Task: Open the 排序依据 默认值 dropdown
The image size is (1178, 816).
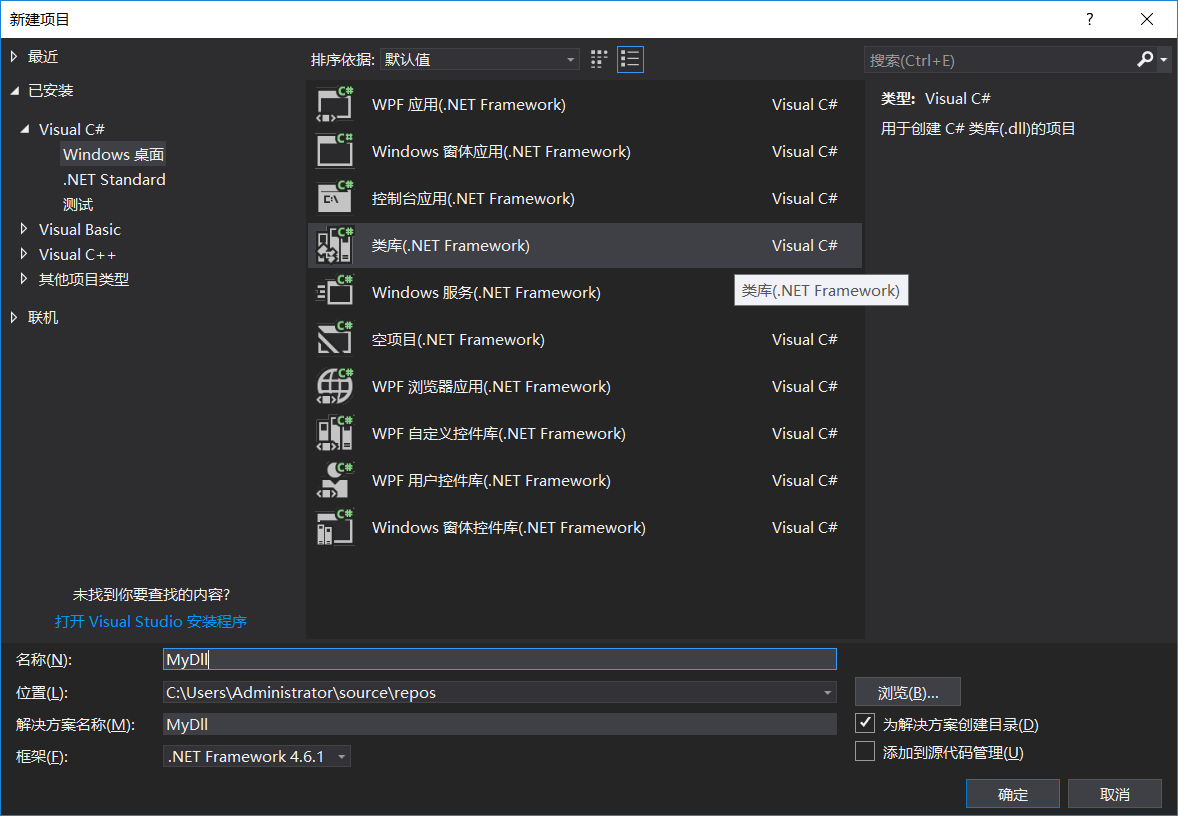Action: click(x=479, y=59)
